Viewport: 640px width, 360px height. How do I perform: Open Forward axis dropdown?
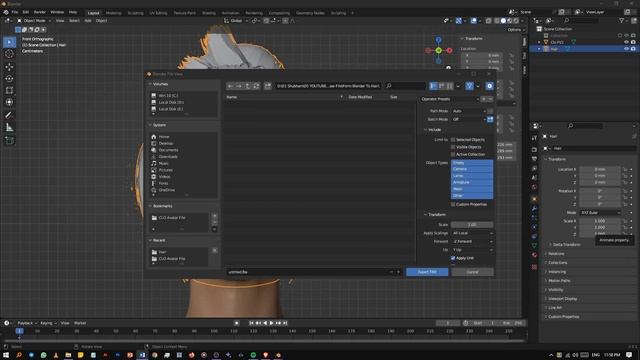(x=472, y=242)
